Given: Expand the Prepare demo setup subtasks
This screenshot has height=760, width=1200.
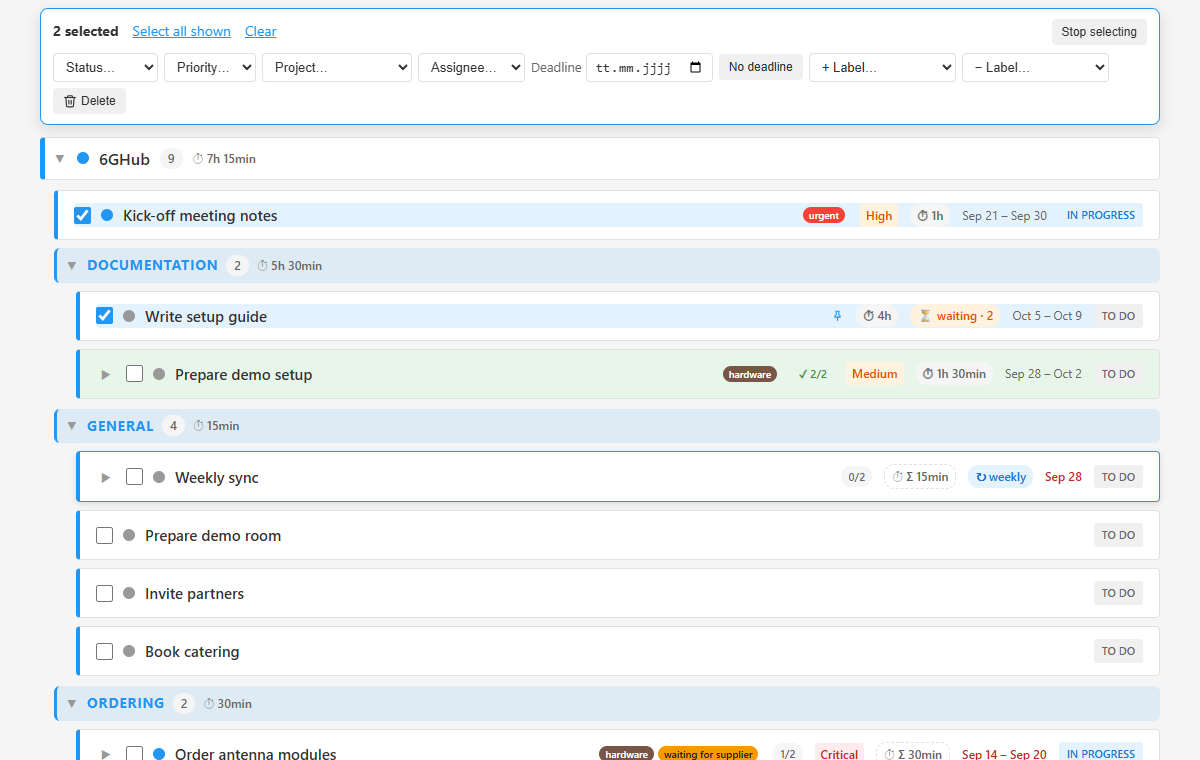Looking at the screenshot, I should pos(106,374).
